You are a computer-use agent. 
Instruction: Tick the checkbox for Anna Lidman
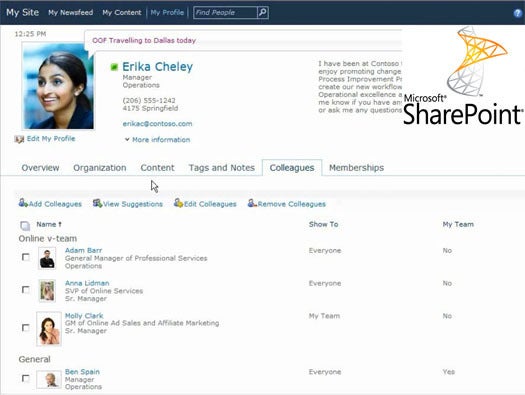tap(25, 290)
